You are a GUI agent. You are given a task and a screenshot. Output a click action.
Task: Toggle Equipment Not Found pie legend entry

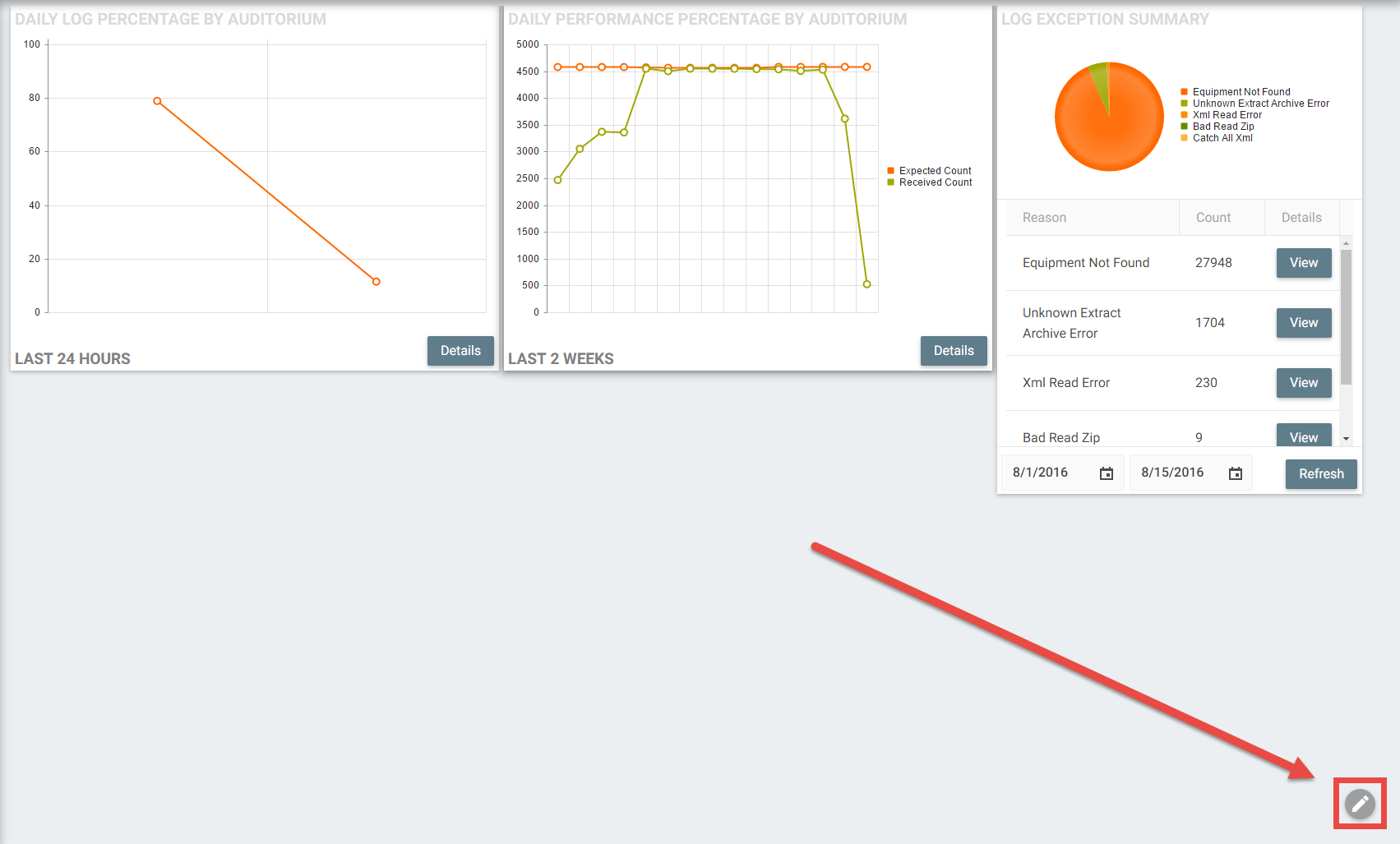(1241, 92)
